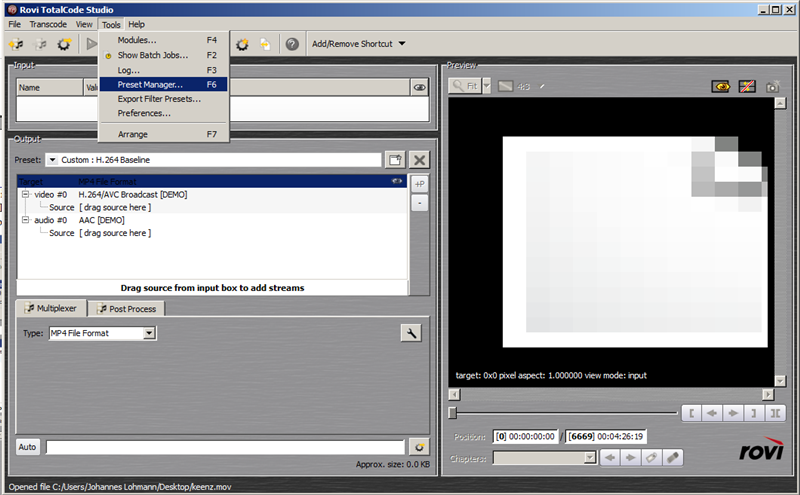The height and width of the screenshot is (495, 800).
Task: Open the zoom Fit dropdown arrow
Action: tap(487, 86)
